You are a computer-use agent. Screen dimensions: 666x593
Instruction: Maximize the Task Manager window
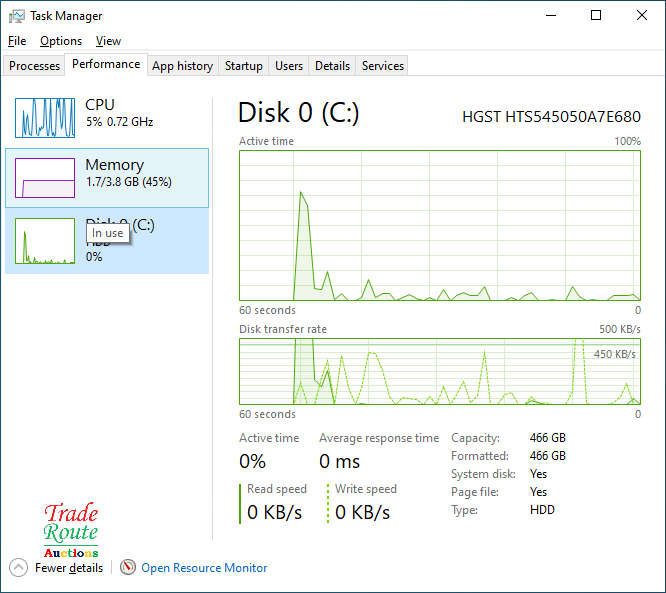(x=596, y=16)
